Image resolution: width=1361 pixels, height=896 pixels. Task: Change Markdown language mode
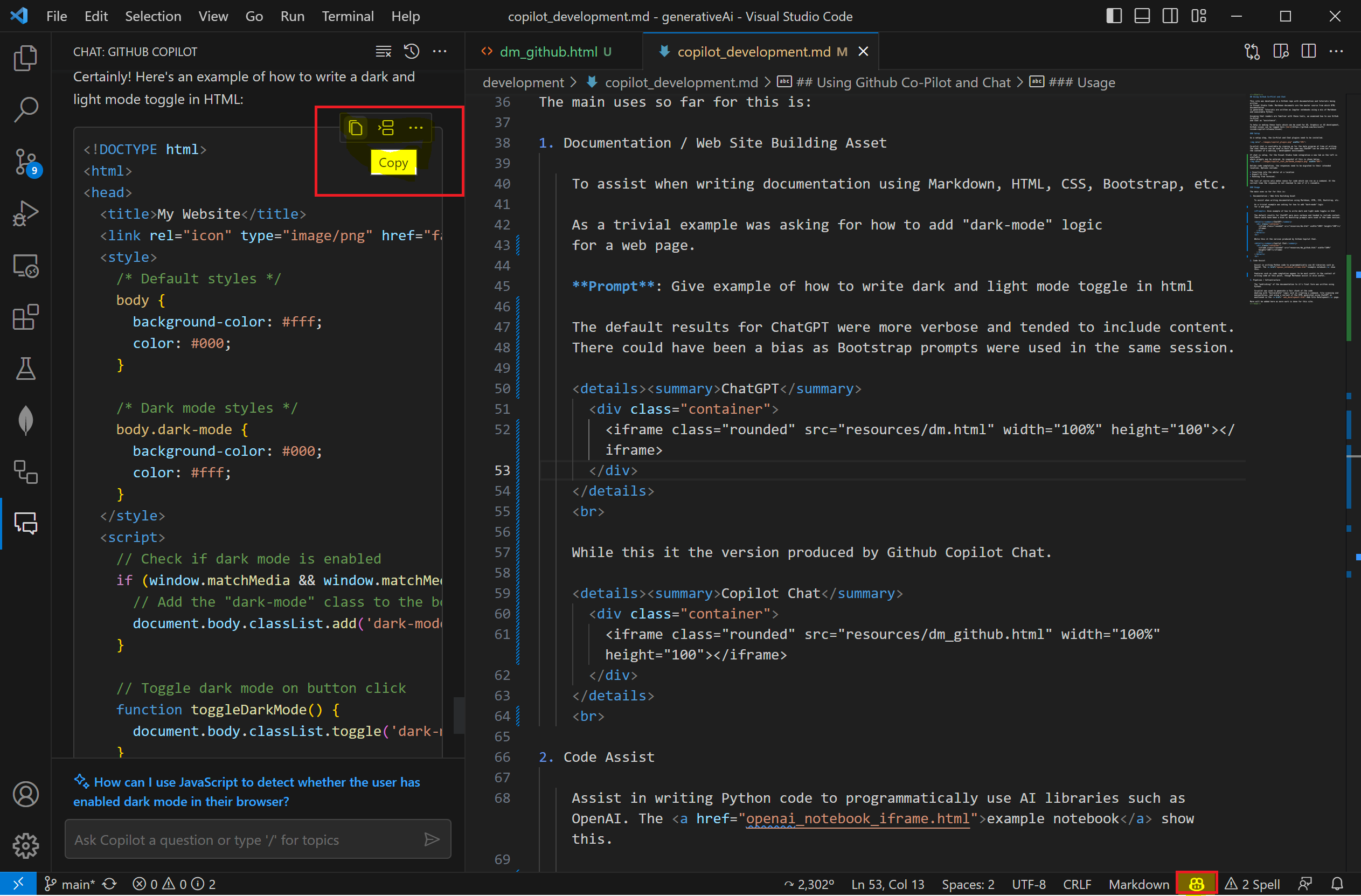(1138, 885)
